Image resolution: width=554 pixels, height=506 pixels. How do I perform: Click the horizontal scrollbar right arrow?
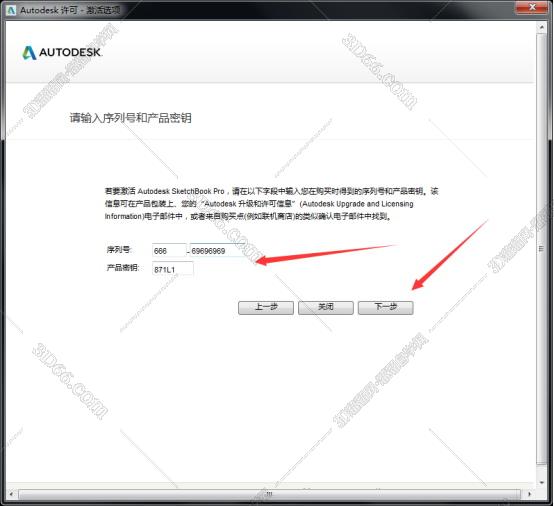pyautogui.click(x=529, y=494)
